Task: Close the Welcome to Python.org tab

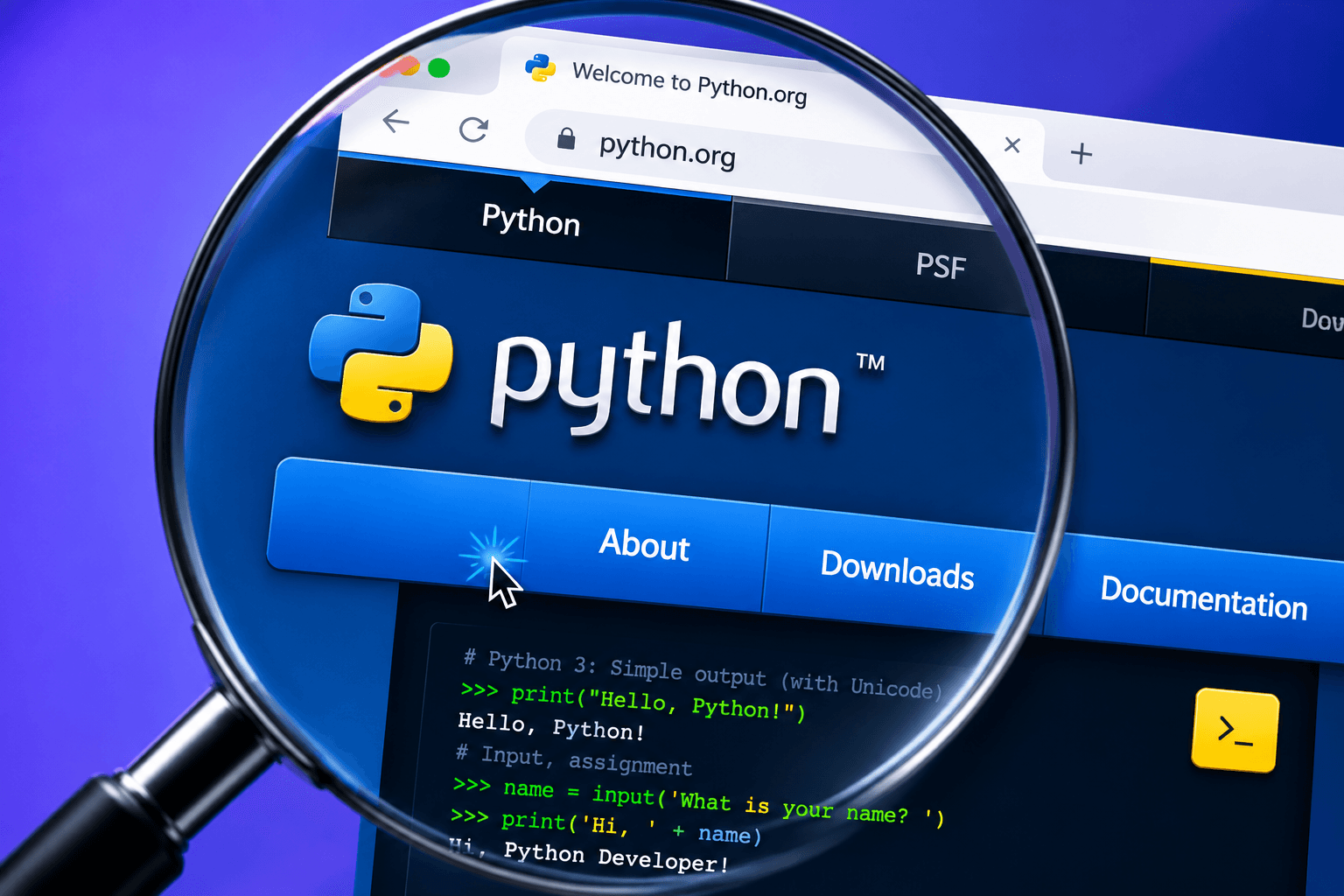Action: tap(1012, 144)
